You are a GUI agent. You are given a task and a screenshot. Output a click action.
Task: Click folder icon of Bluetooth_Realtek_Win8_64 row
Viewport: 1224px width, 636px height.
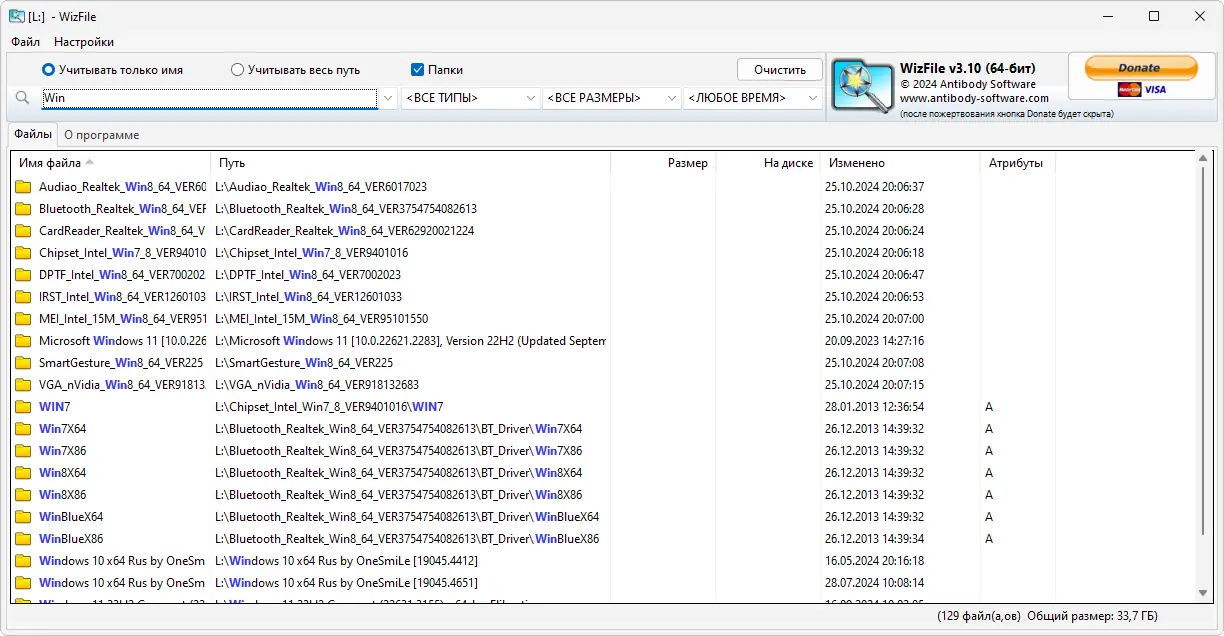click(23, 209)
